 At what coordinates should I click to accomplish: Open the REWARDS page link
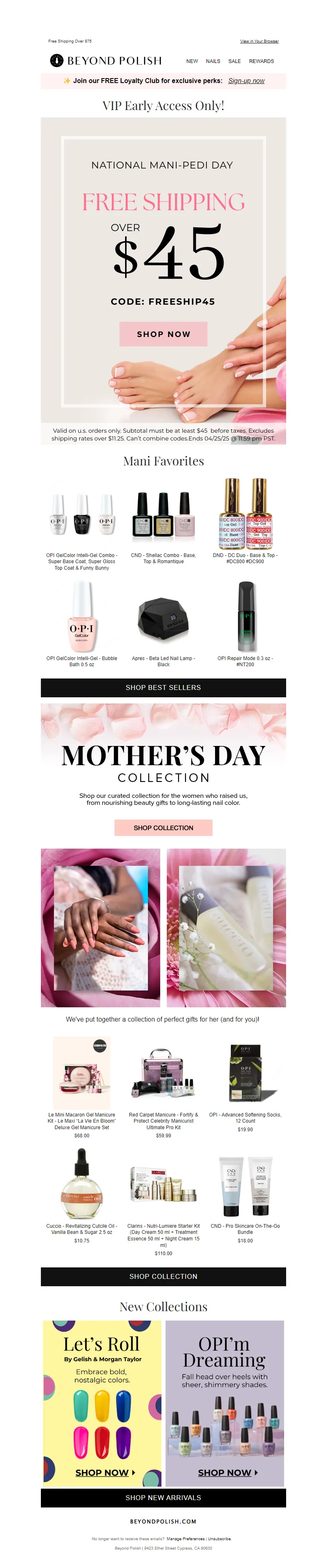(x=261, y=61)
